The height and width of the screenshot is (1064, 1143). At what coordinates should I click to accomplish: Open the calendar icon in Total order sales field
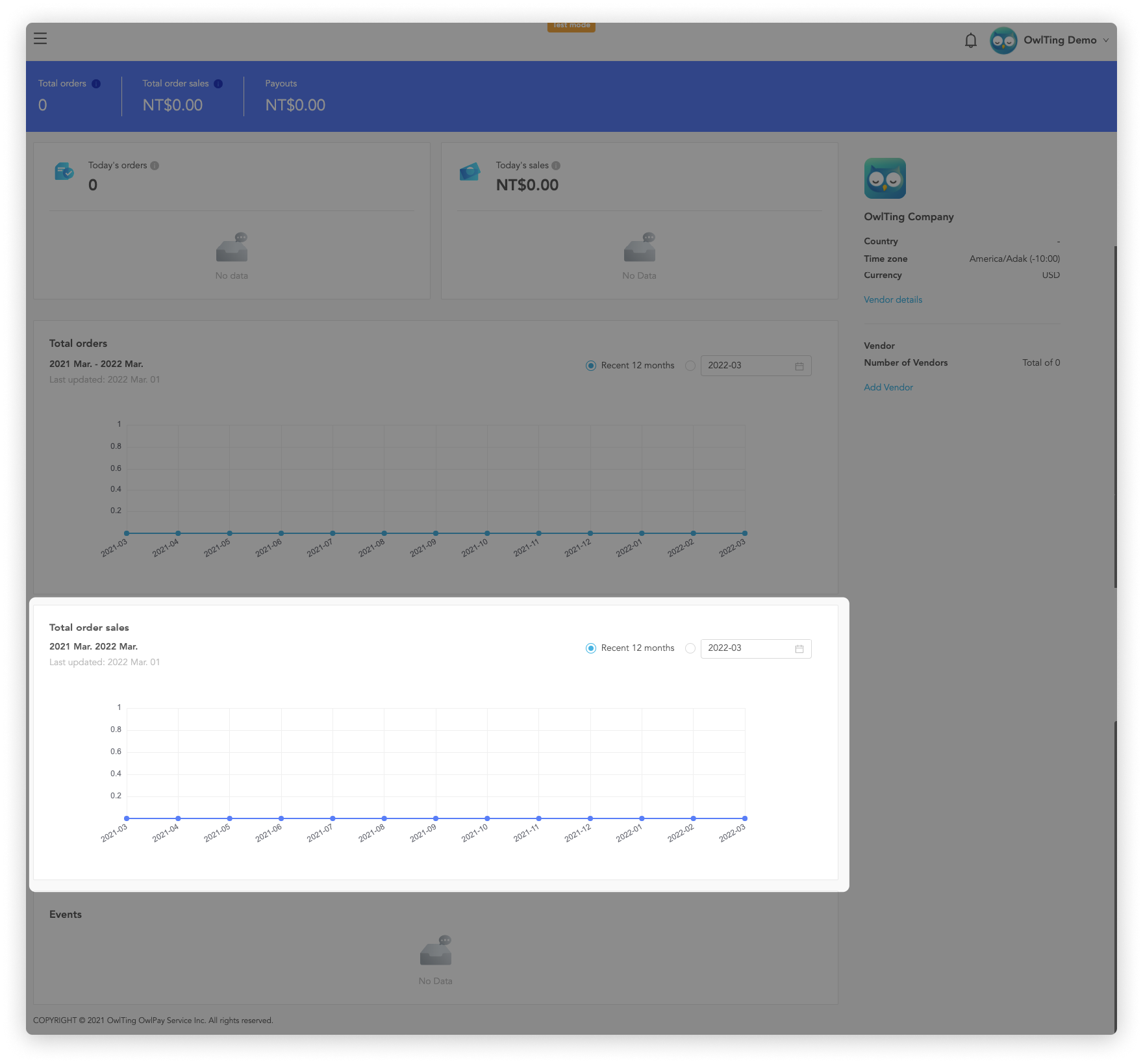799,649
